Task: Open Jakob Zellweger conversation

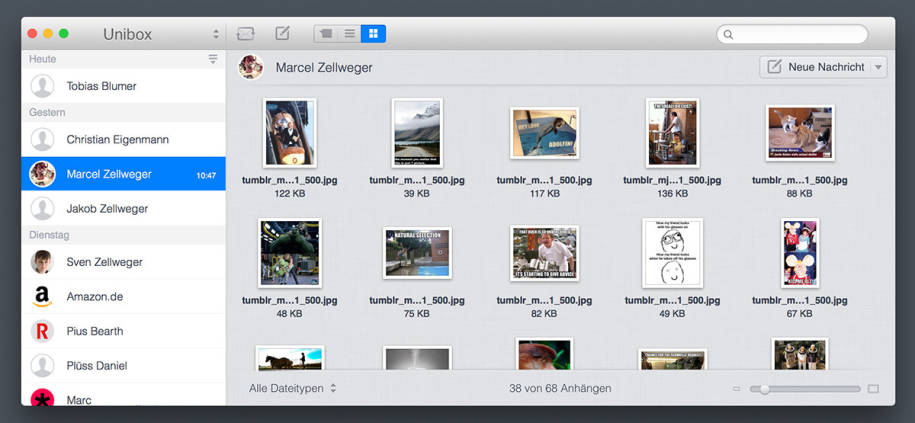Action: coord(123,208)
